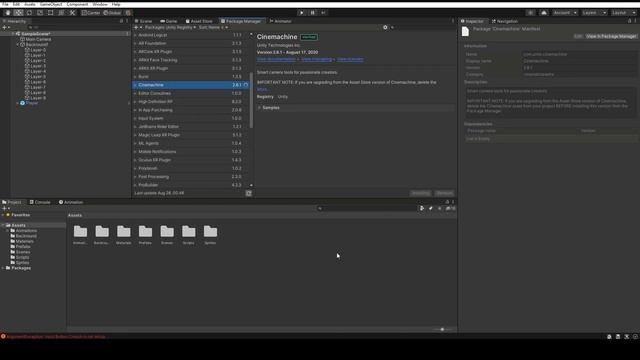The width and height of the screenshot is (640, 360).
Task: Collapse the SampleScene tree node
Action: (13, 34)
